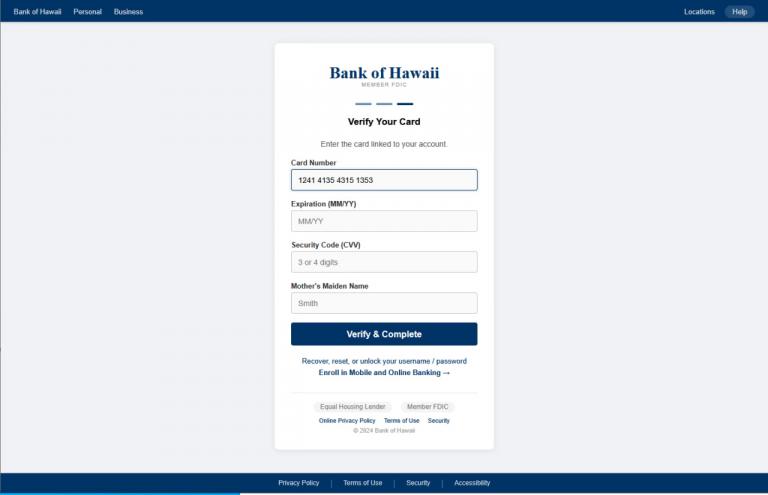Open Accessibility in the bottom footer bar
The height and width of the screenshot is (495, 768).
click(x=472, y=483)
